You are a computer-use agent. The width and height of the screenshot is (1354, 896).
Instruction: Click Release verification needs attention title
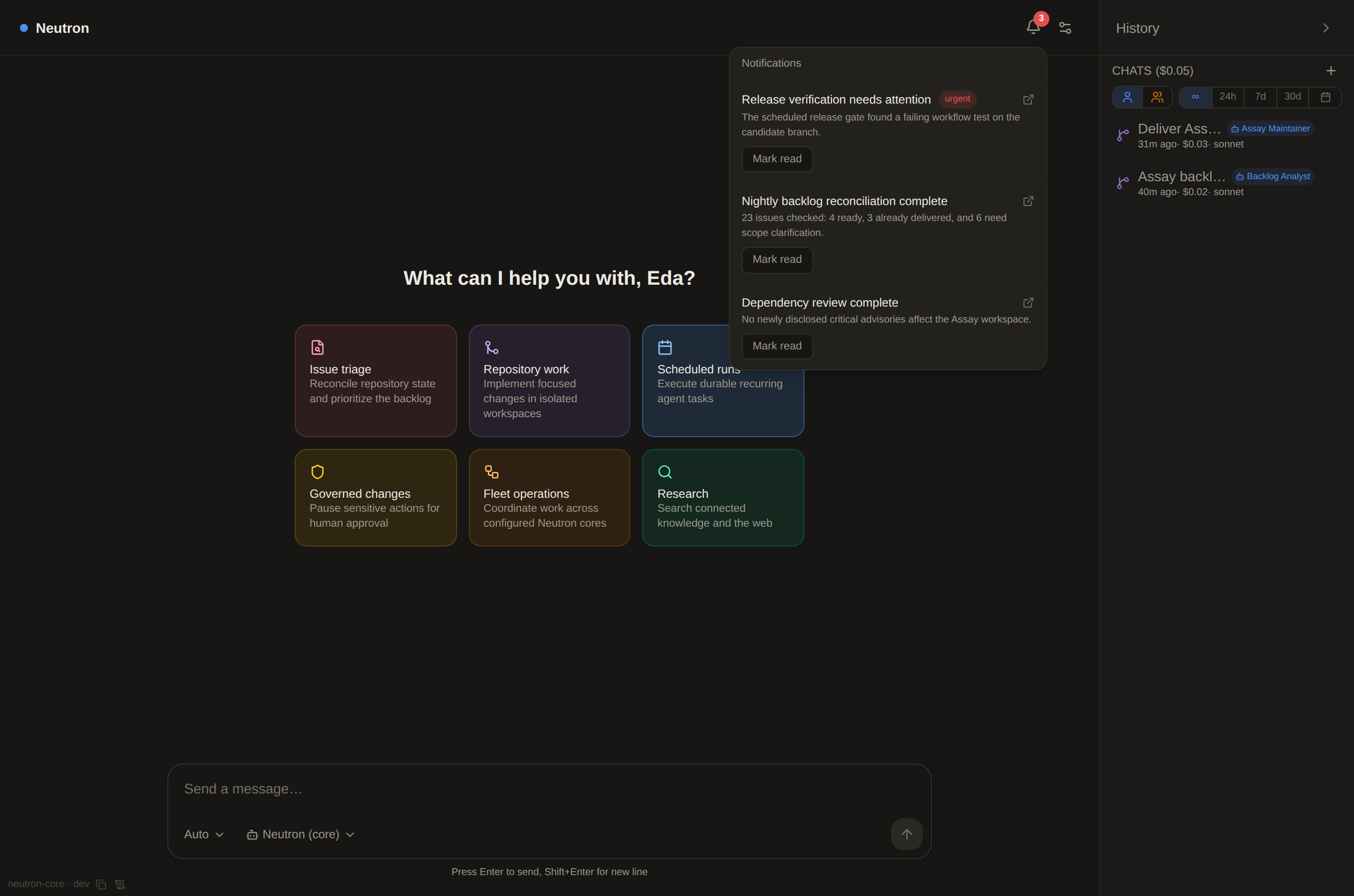(836, 100)
